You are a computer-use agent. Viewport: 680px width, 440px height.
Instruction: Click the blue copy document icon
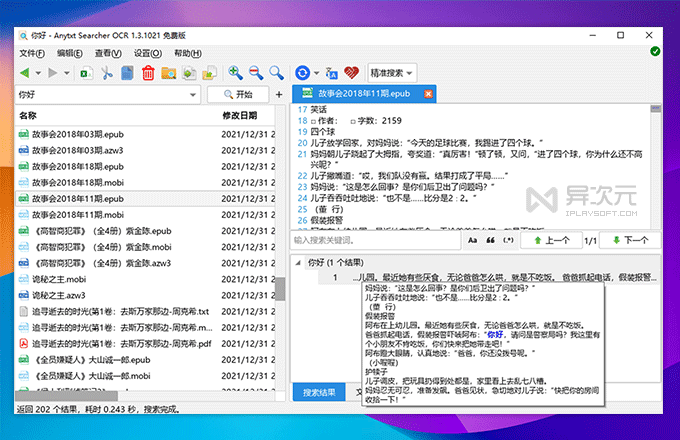click(x=127, y=73)
